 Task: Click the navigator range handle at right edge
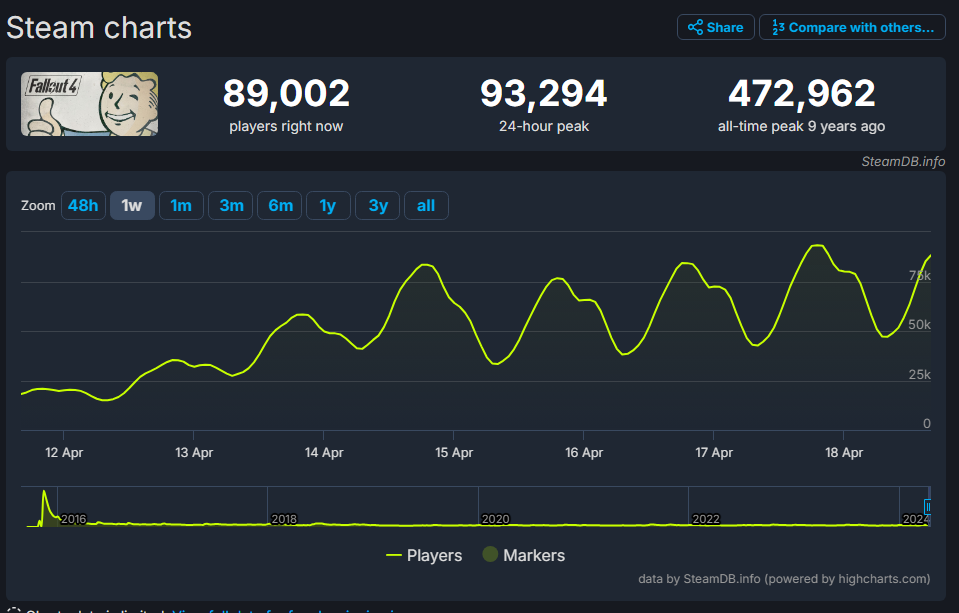click(927, 507)
